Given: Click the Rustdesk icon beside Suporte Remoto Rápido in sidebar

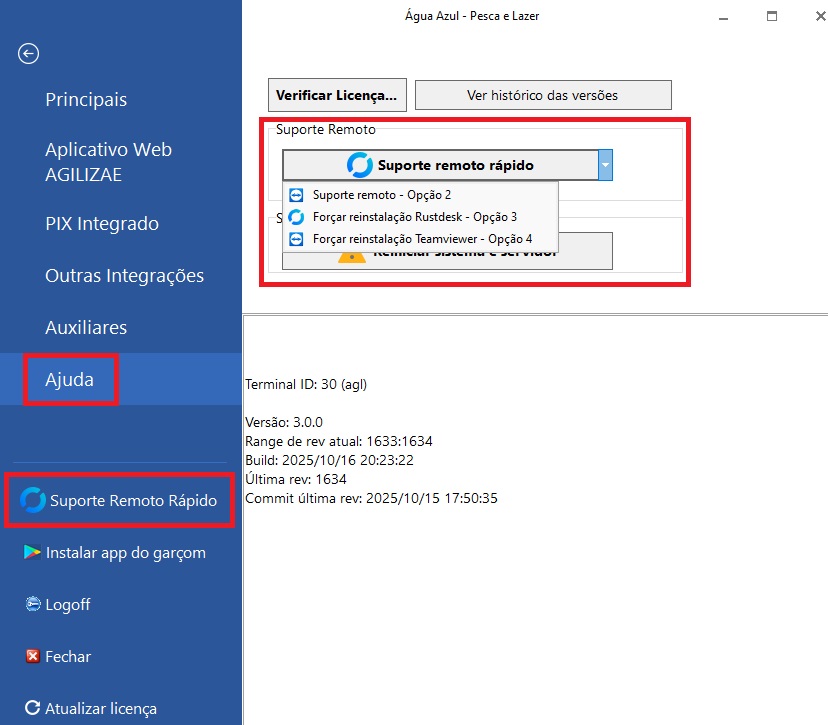Looking at the screenshot, I should coord(33,500).
